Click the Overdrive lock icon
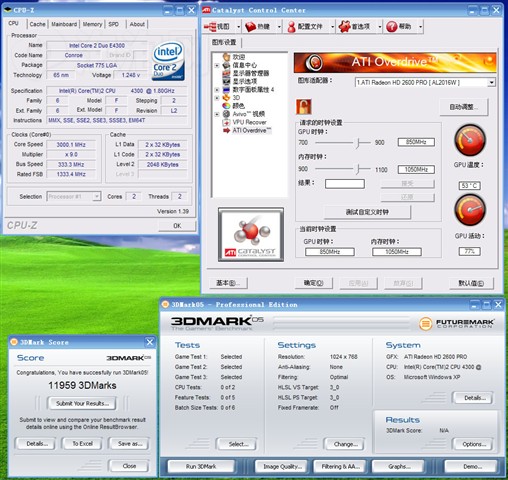The image size is (508, 480). coord(304,107)
